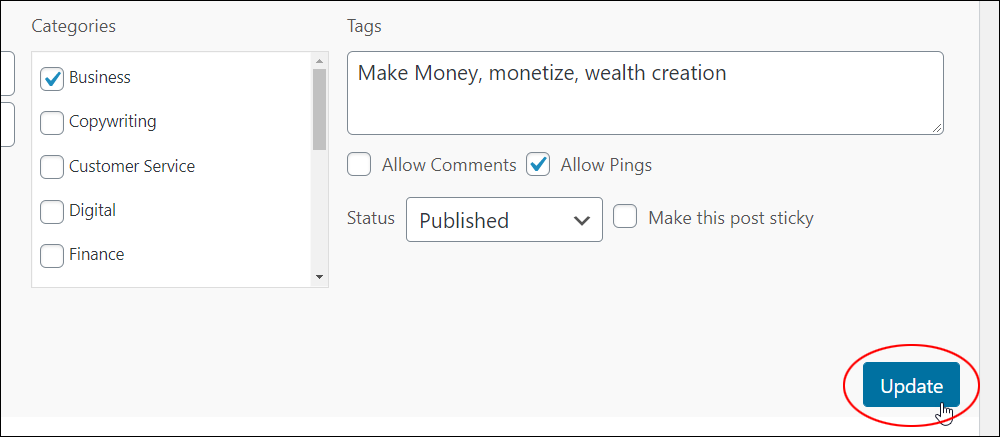Check Make this post sticky
The height and width of the screenshot is (437, 1000).
(x=625, y=216)
